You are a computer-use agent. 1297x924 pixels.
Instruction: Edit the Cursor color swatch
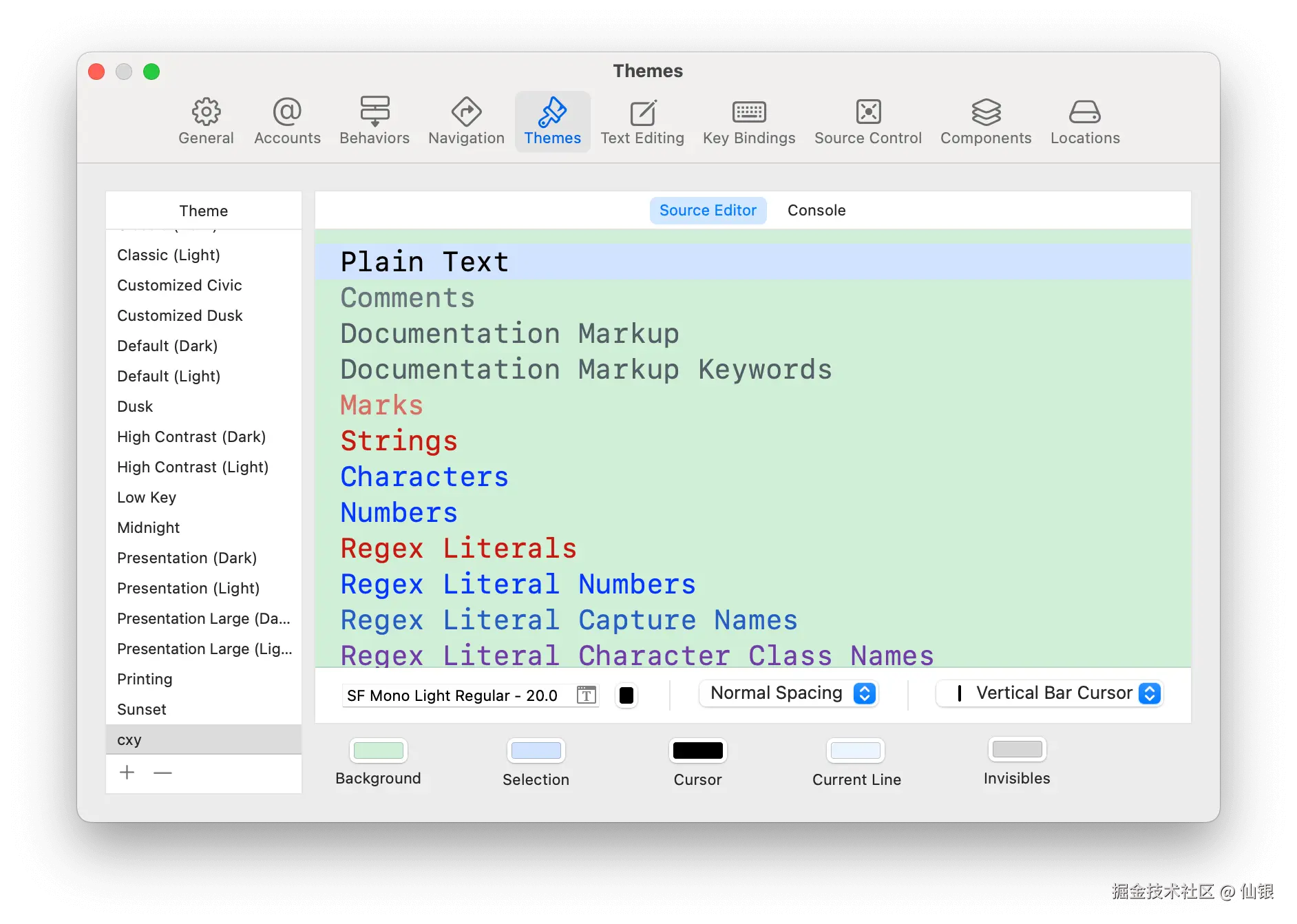697,750
